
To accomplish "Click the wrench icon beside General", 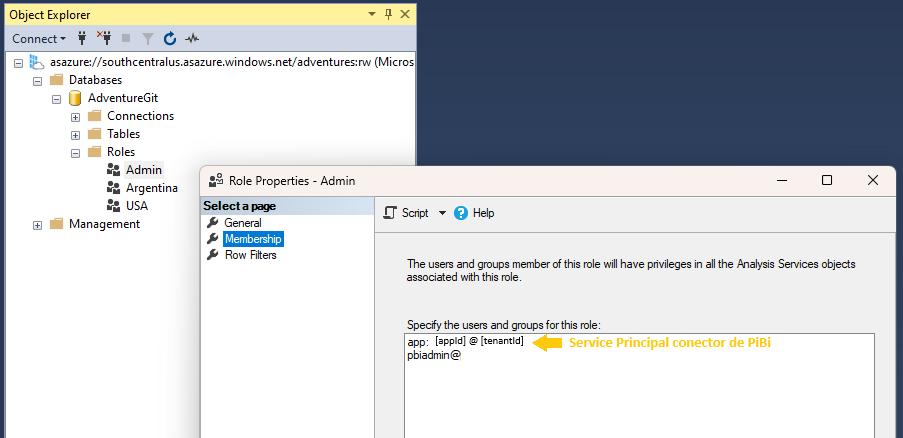I will pyautogui.click(x=213, y=223).
